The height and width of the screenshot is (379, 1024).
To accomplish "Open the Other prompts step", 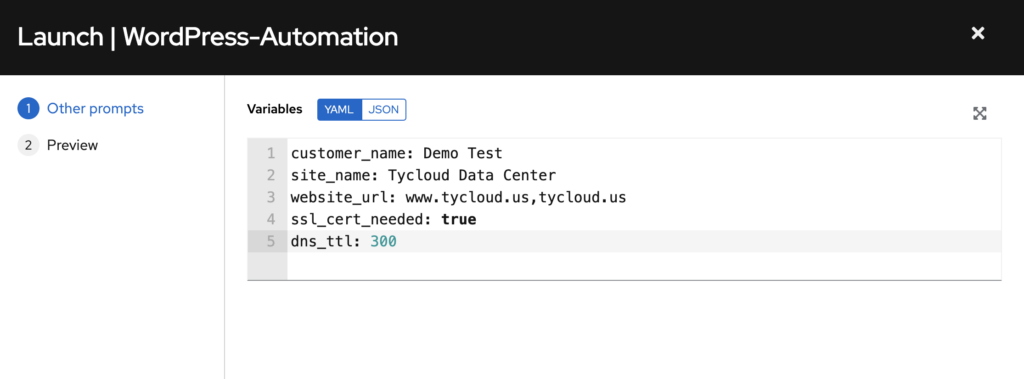I will tap(95, 108).
